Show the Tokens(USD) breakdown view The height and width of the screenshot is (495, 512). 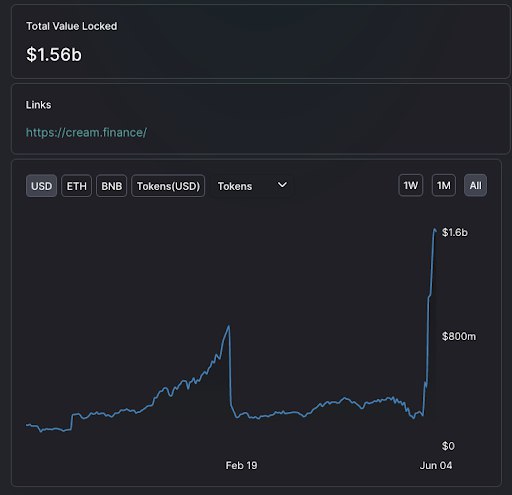pos(168,186)
